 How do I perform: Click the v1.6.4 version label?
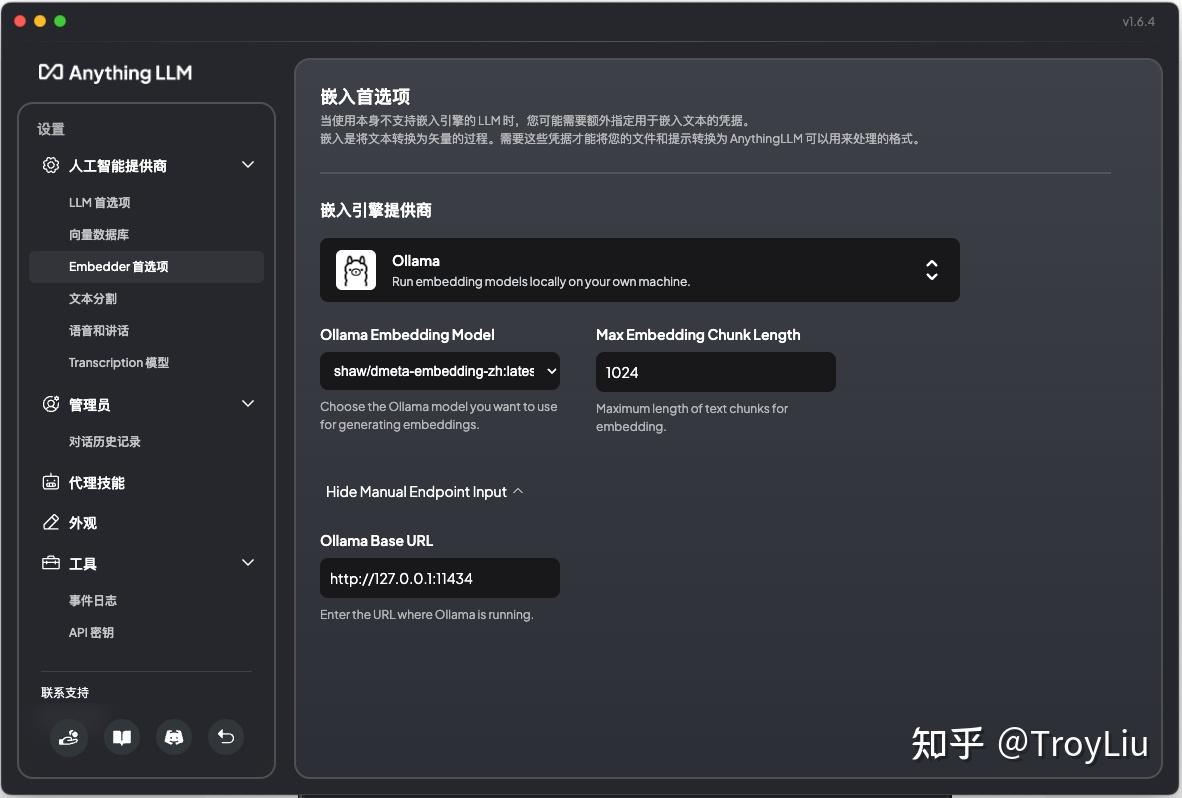pos(1138,21)
